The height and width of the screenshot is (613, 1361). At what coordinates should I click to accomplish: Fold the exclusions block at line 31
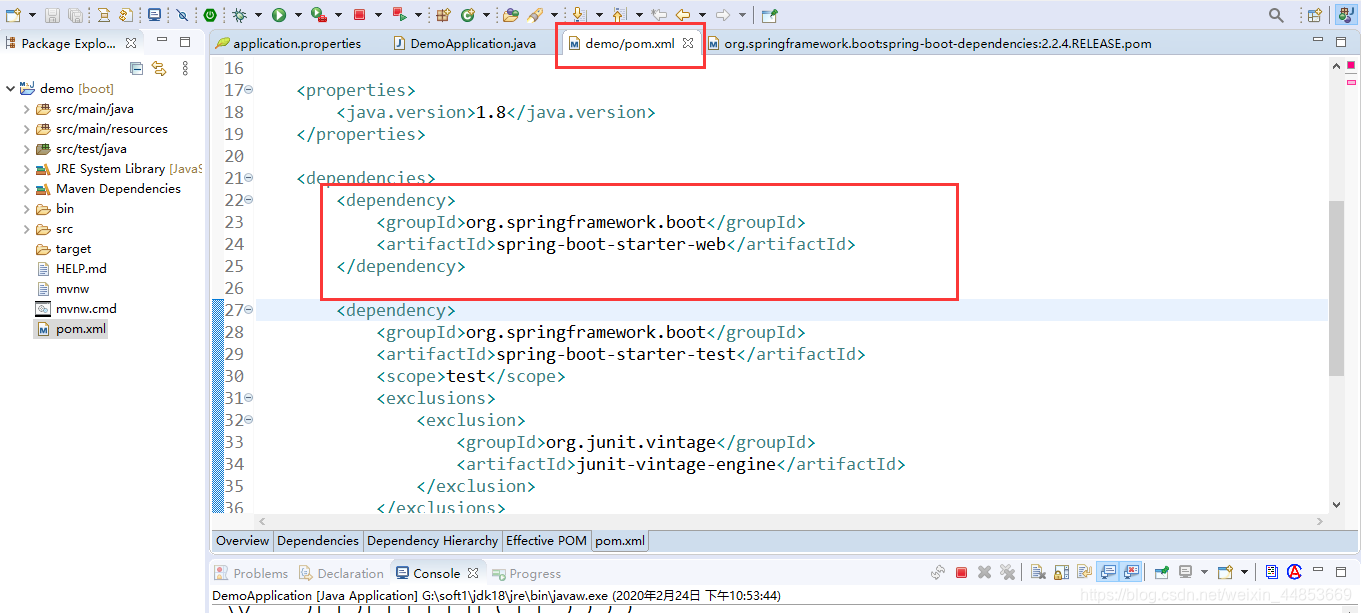pos(249,398)
